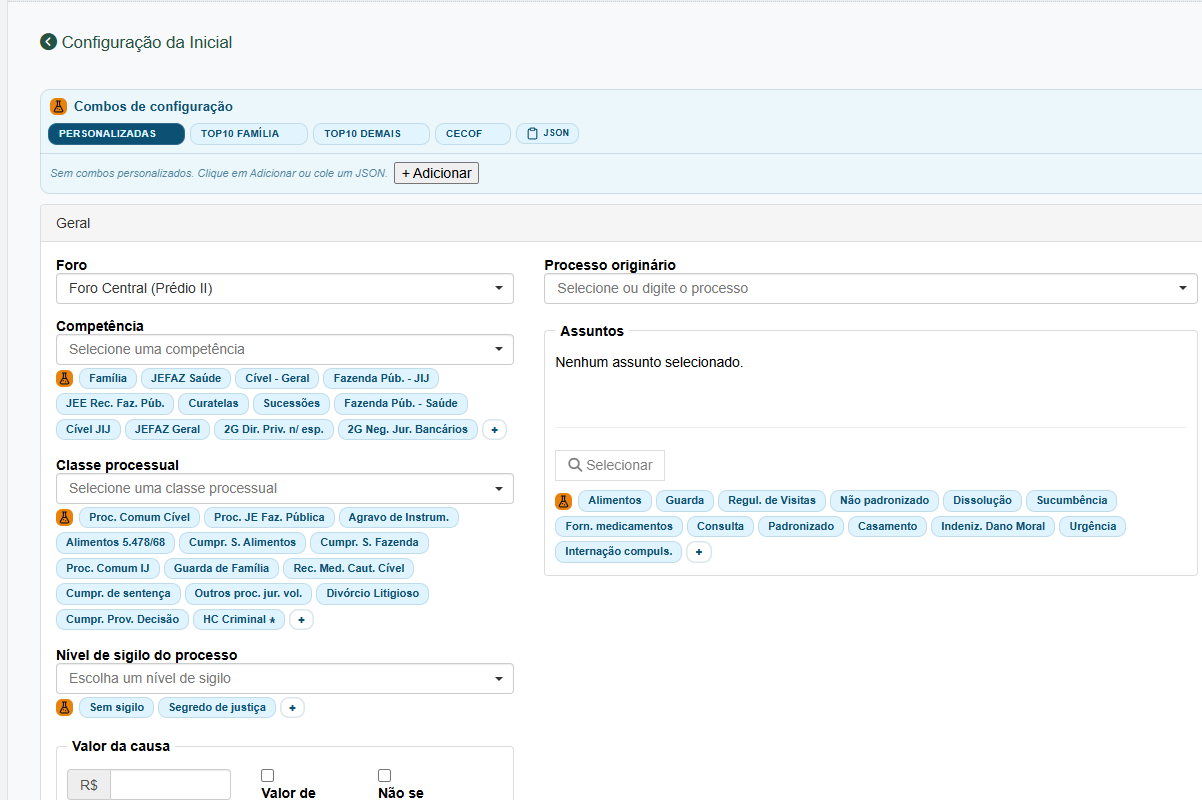Choose the Alimentos 5.478/68 chip

pos(115,542)
